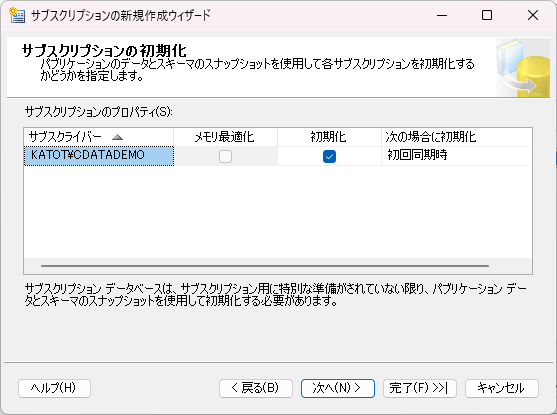The height and width of the screenshot is (415, 557).
Task: Open the 初回同期時 dropdown cell
Action: click(456, 156)
